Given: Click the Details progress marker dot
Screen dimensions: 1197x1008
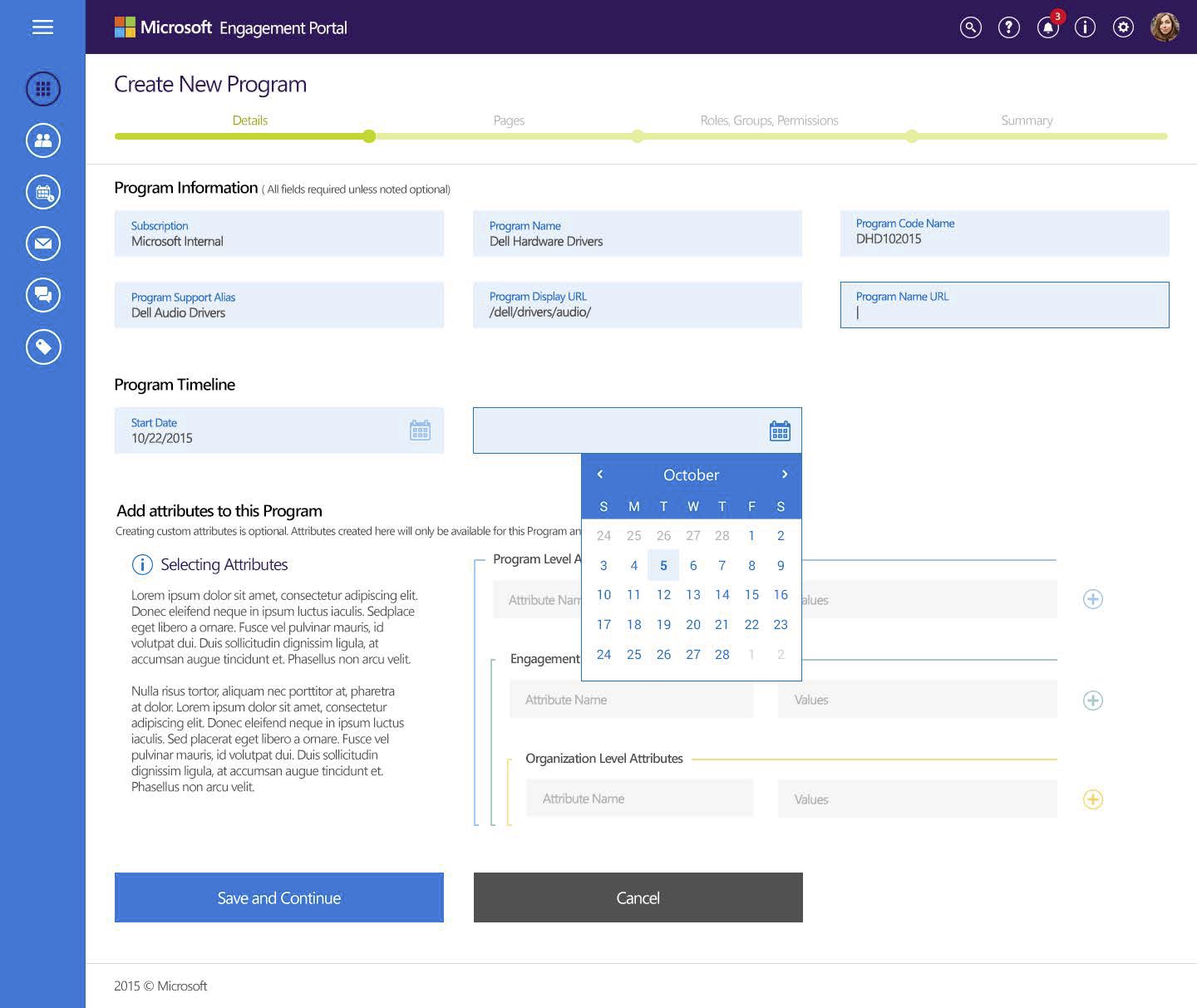Looking at the screenshot, I should click(x=369, y=136).
